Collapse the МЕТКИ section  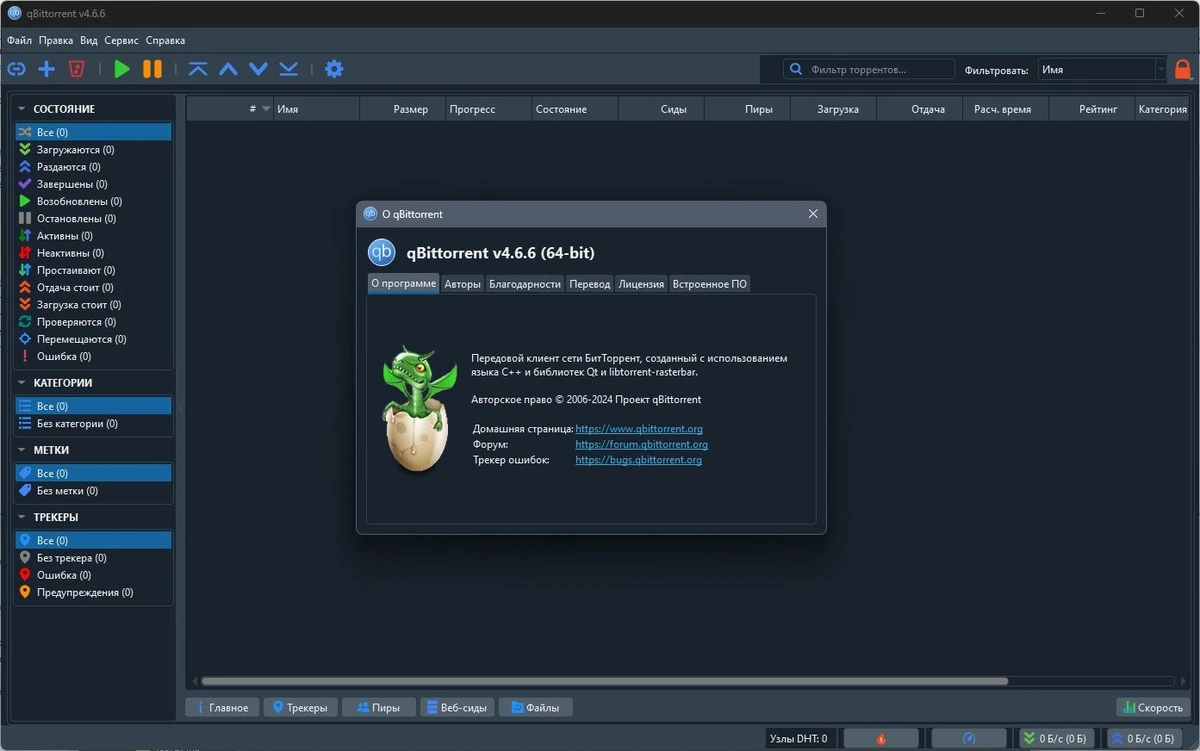click(x=22, y=450)
